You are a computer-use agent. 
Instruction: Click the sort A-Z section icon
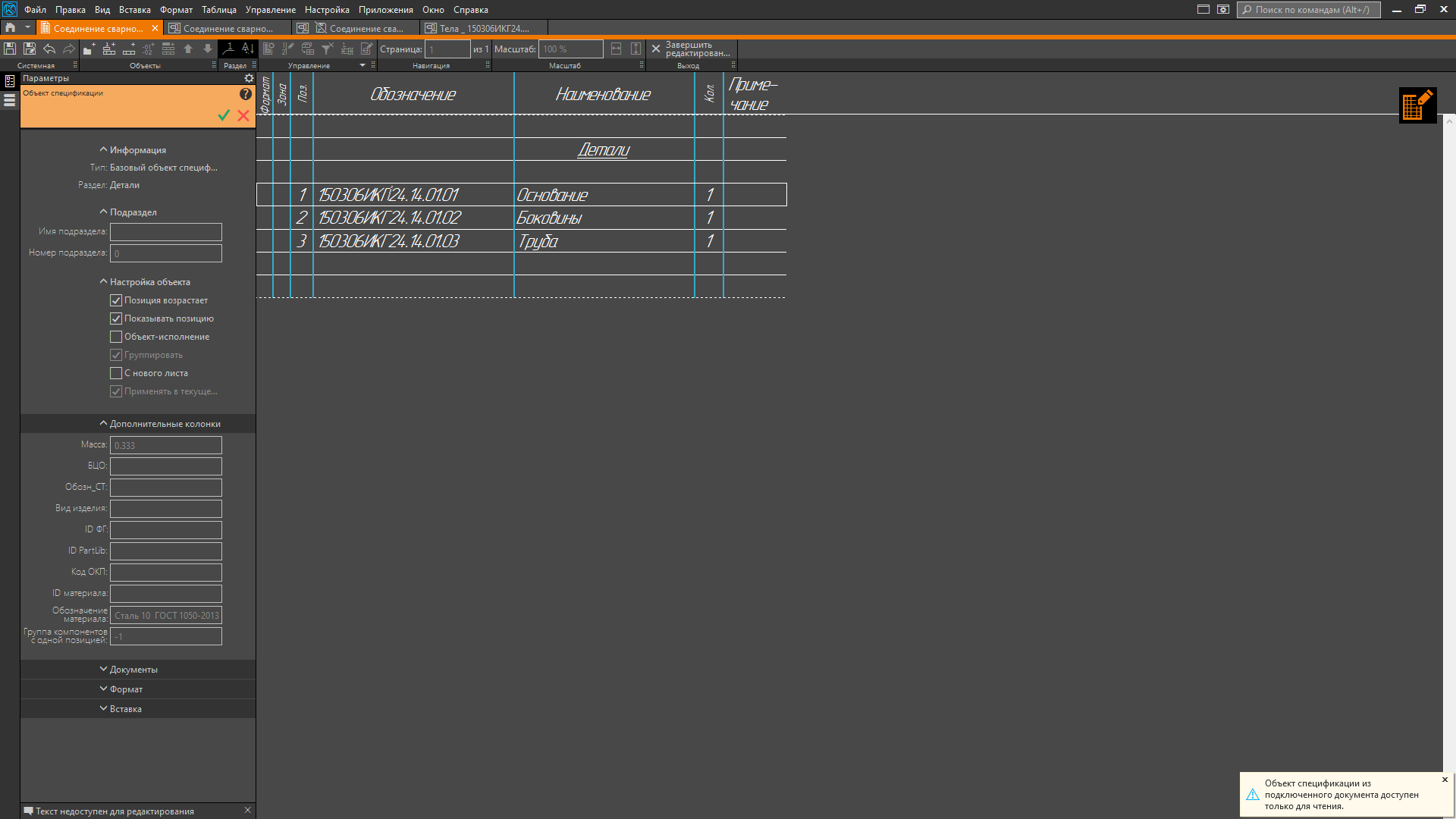point(247,49)
